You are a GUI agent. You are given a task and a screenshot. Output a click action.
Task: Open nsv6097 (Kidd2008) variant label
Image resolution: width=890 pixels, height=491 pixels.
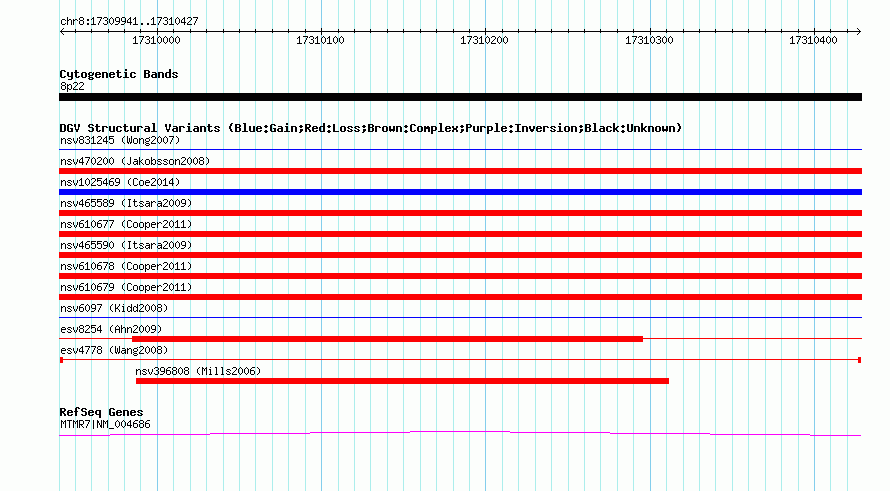114,308
